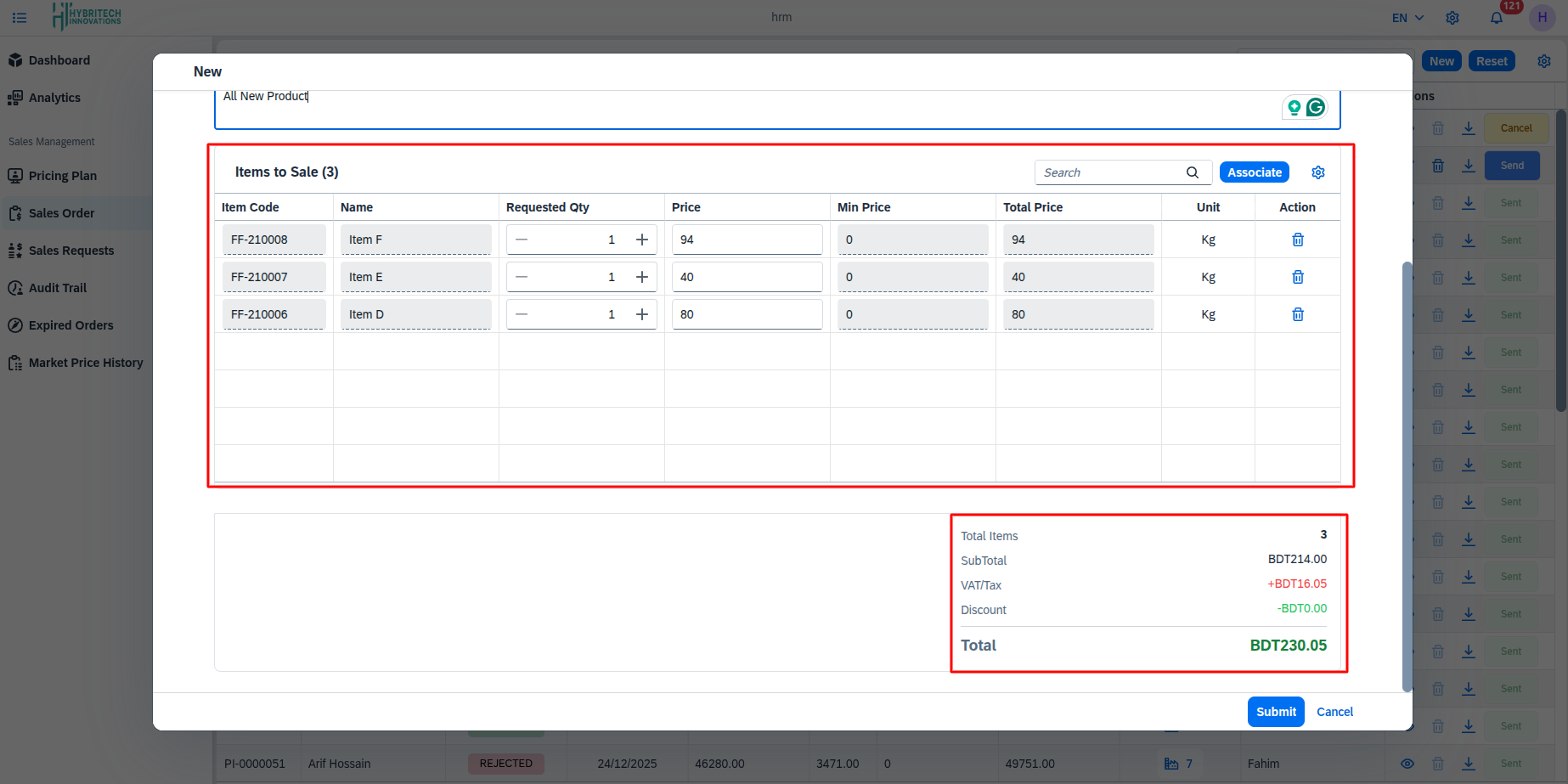The height and width of the screenshot is (784, 1568).
Task: Click the hamburger menu at top left
Action: click(19, 17)
